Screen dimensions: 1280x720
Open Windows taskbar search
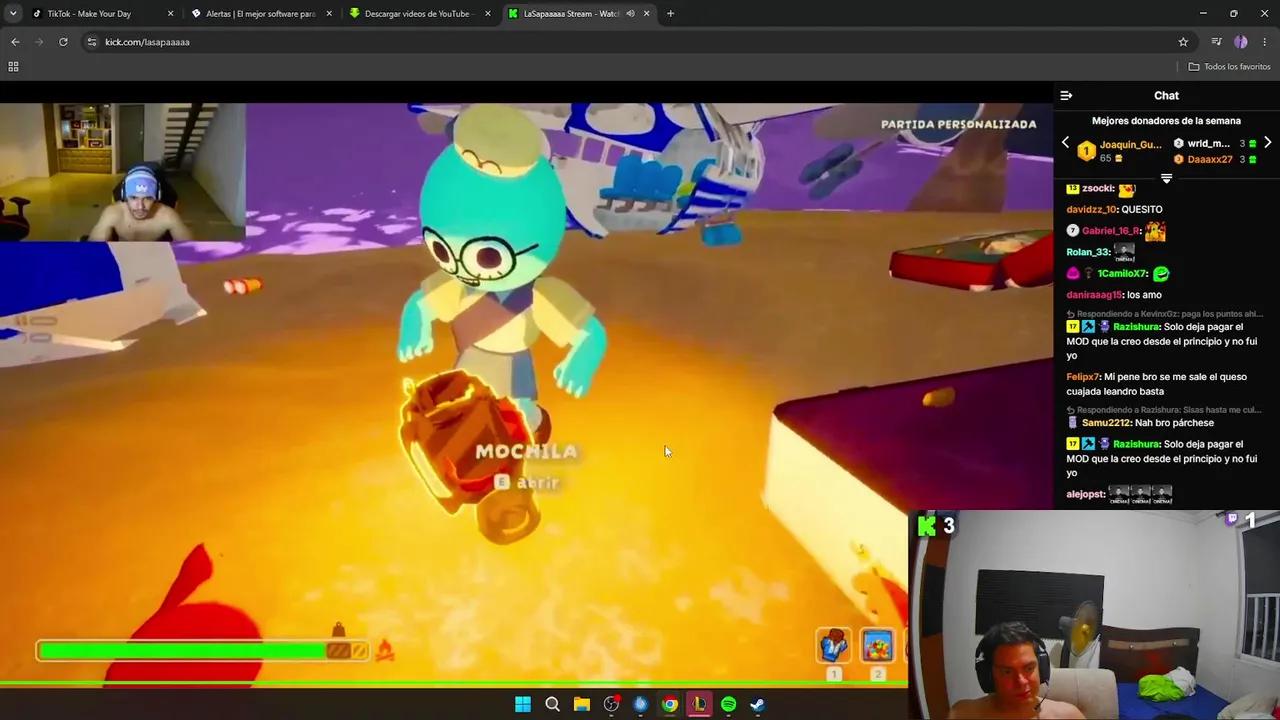552,705
